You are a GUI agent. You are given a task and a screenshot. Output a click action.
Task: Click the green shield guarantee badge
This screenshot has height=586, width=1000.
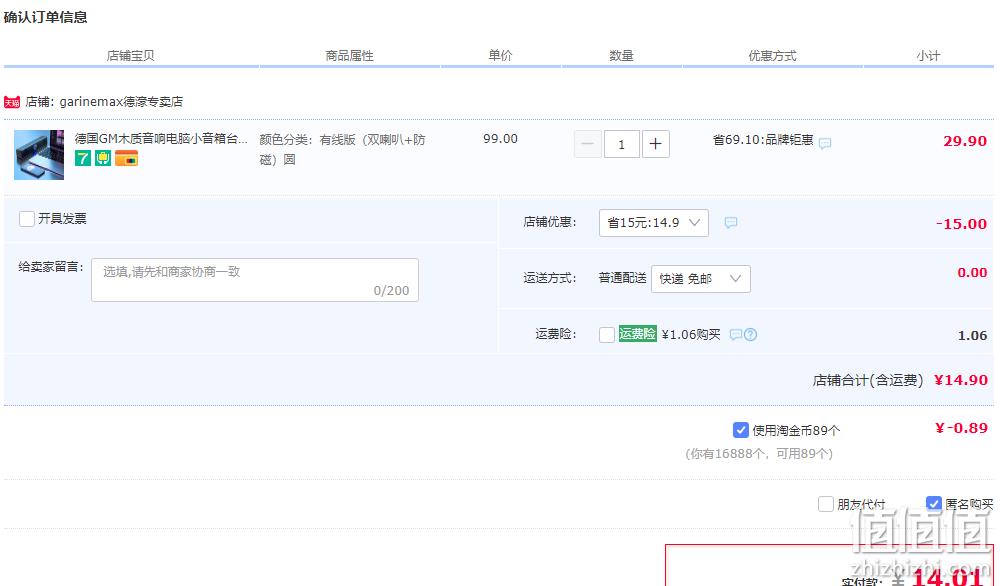[x=103, y=158]
